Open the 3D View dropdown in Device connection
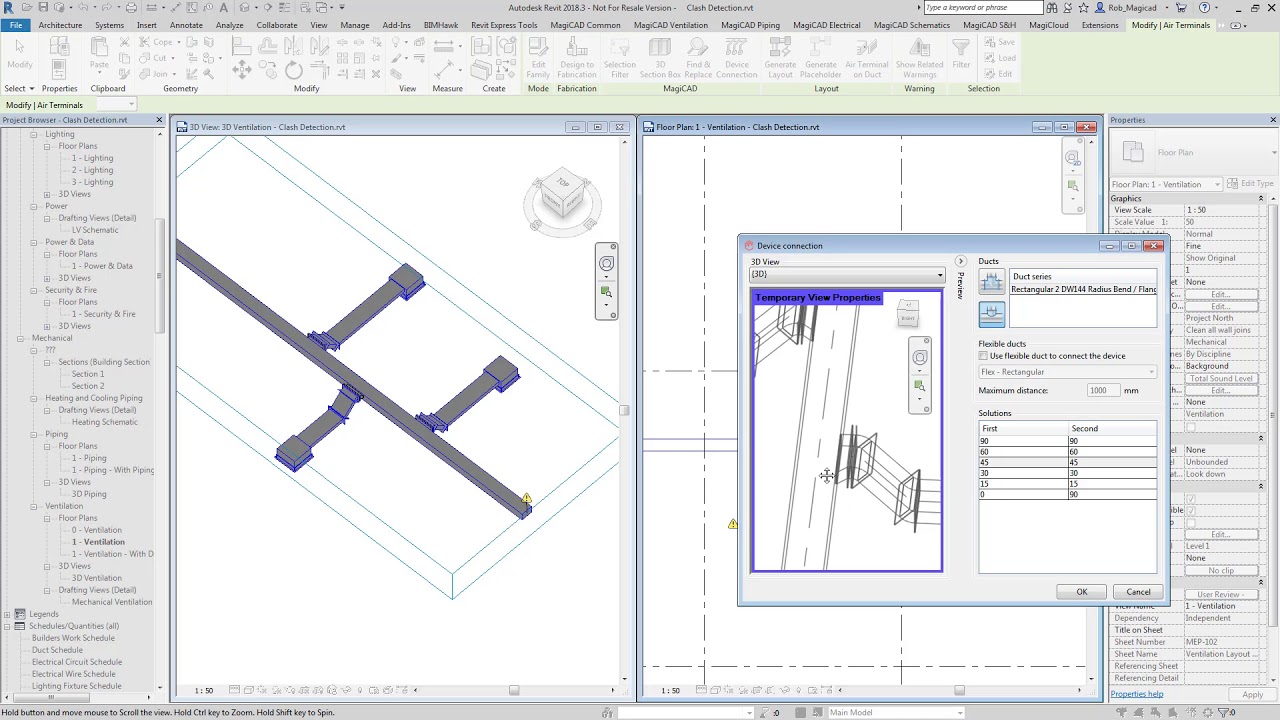This screenshot has width=1280, height=720. (x=847, y=274)
